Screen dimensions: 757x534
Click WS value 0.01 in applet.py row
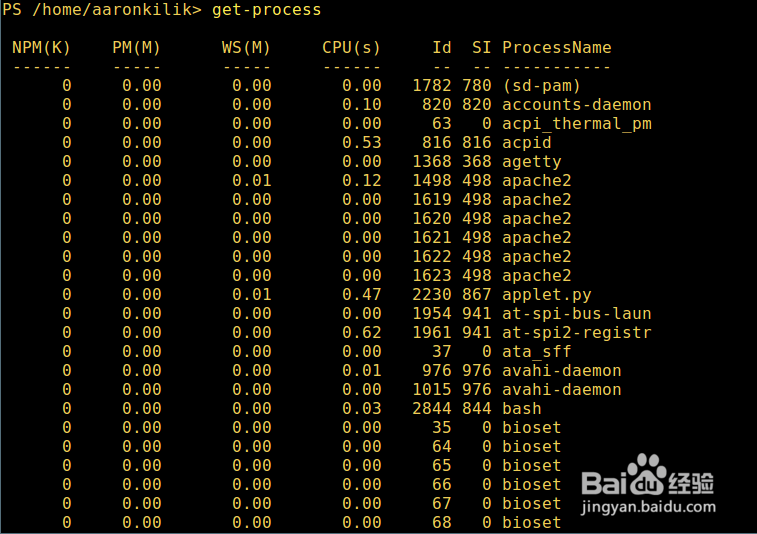252,295
